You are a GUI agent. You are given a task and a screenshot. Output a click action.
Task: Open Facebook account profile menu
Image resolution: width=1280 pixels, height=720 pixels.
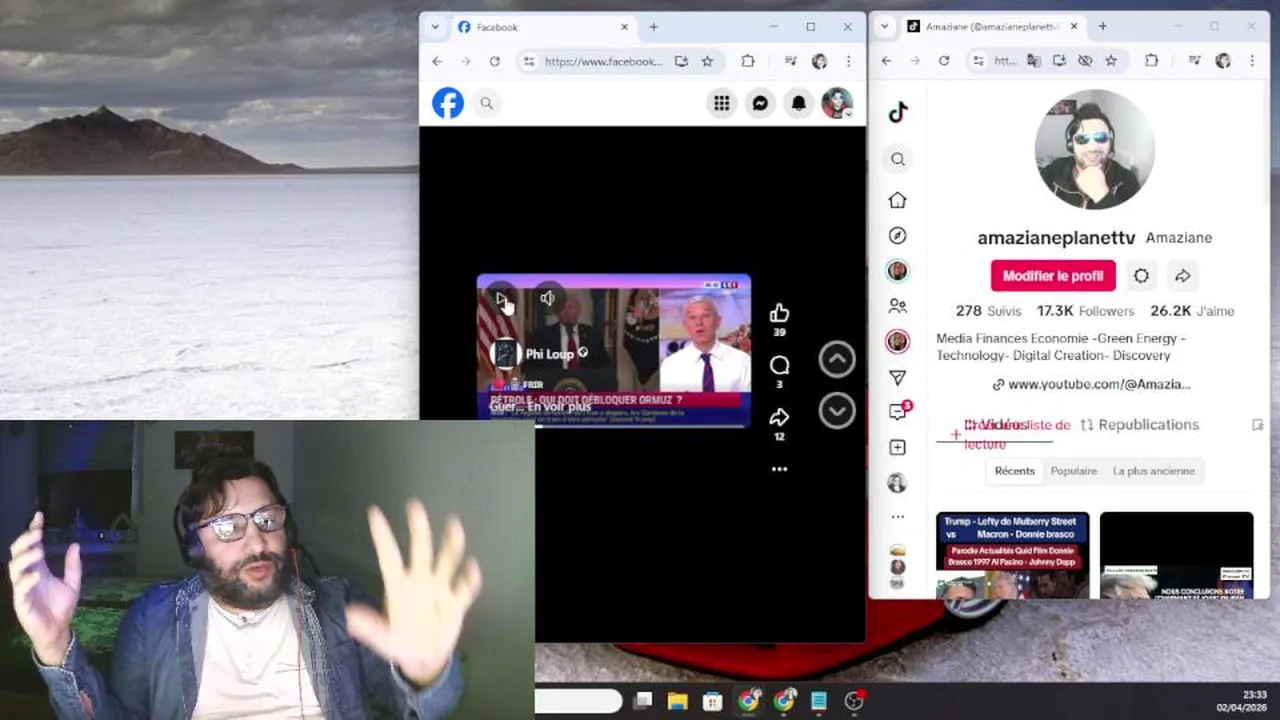click(837, 103)
